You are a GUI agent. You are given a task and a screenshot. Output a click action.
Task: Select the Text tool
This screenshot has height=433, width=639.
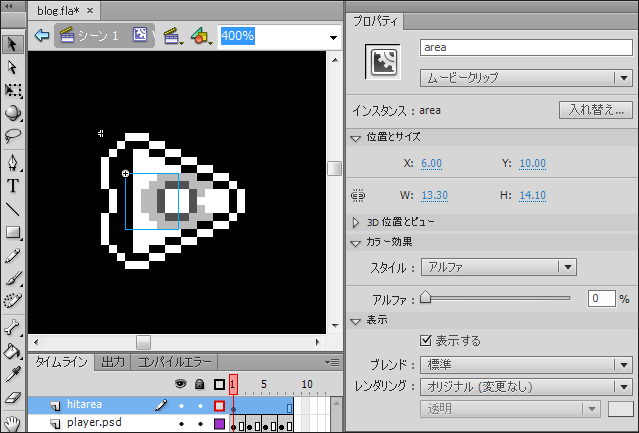pyautogui.click(x=13, y=186)
